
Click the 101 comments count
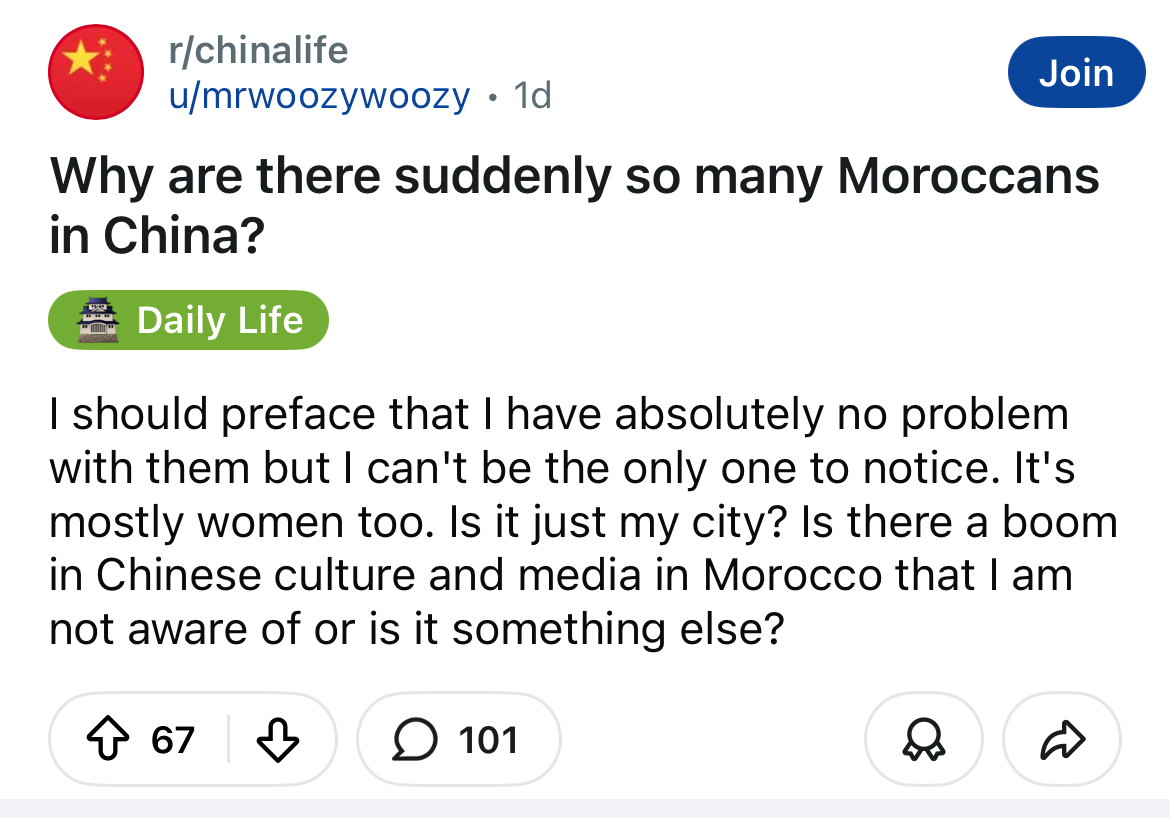[488, 740]
